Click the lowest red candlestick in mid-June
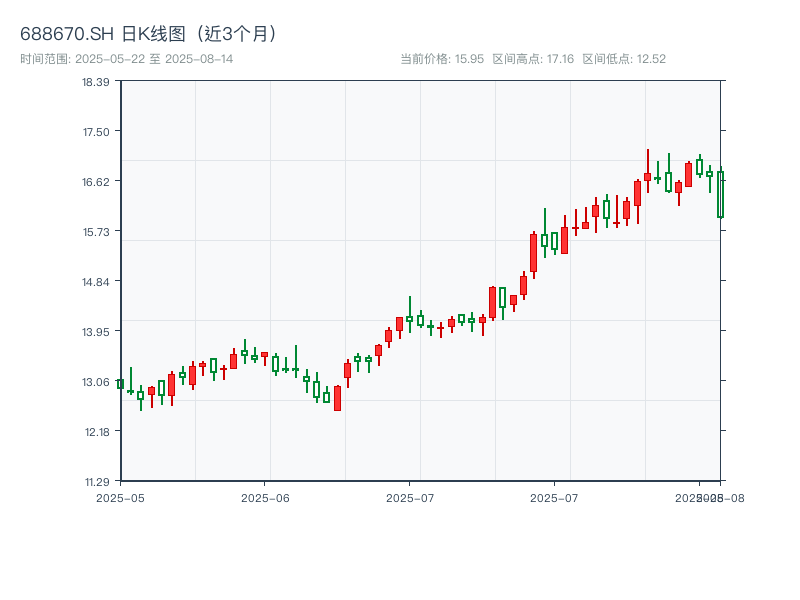Screen dimensions: 800x600 [x=337, y=398]
